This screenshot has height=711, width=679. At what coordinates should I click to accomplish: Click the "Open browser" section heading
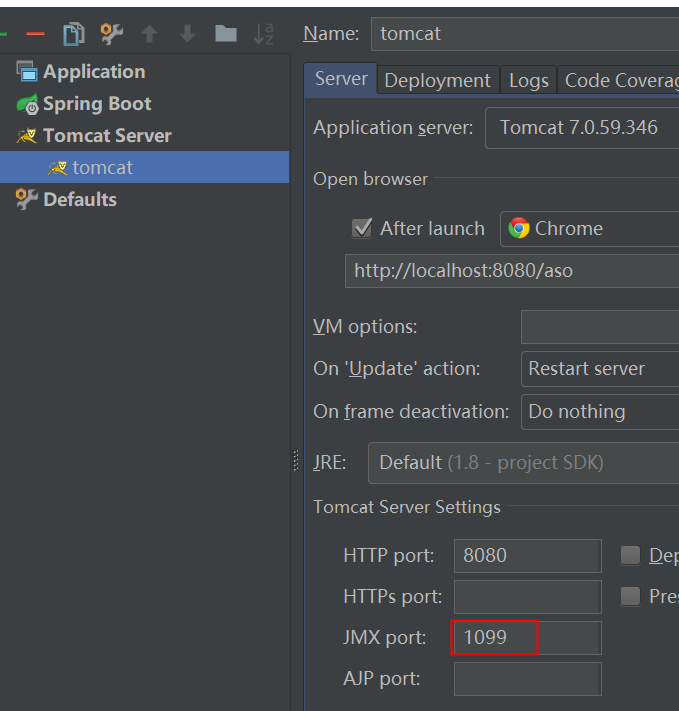tap(370, 179)
